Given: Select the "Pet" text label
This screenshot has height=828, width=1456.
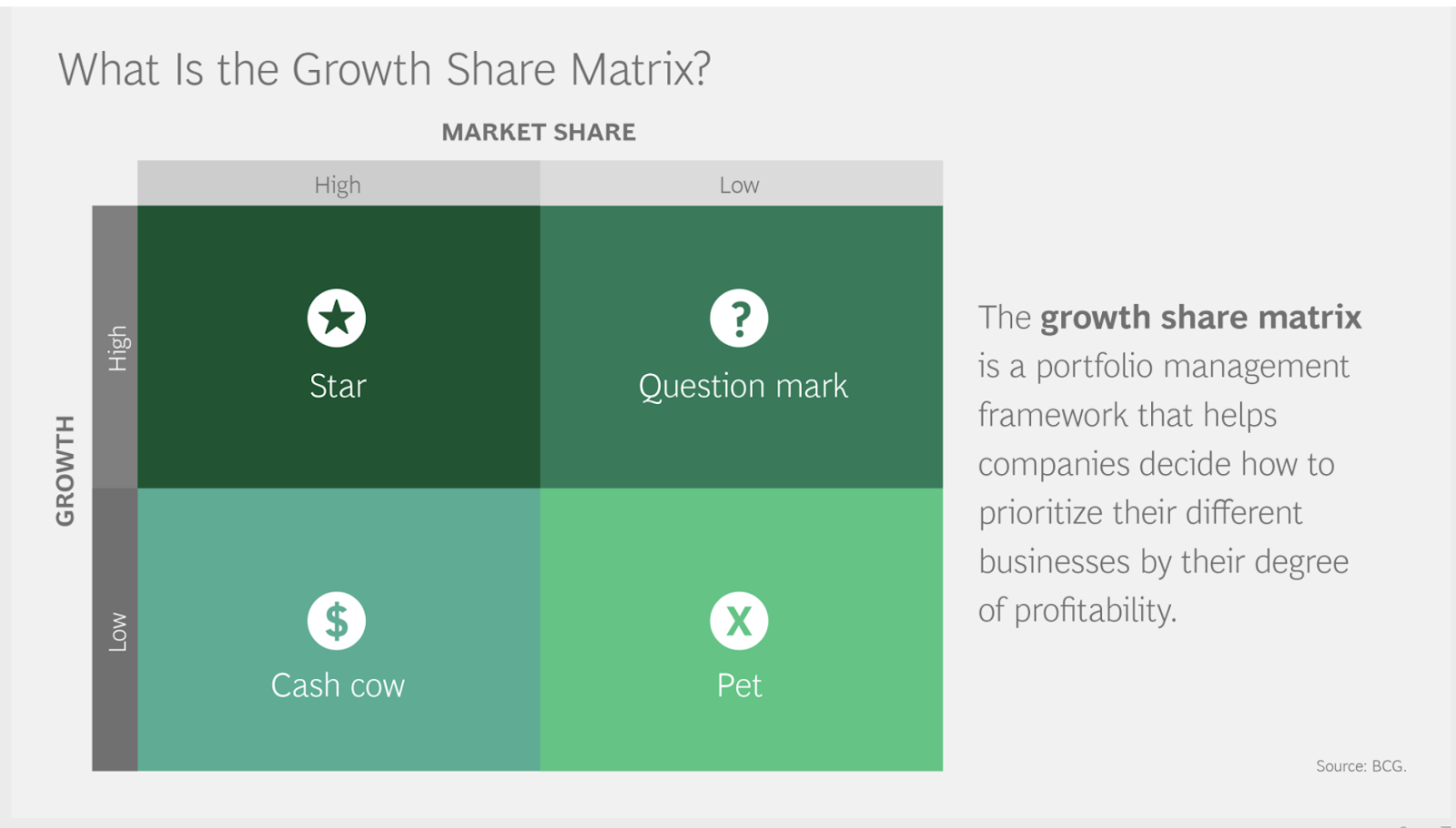Looking at the screenshot, I should click(x=739, y=685).
